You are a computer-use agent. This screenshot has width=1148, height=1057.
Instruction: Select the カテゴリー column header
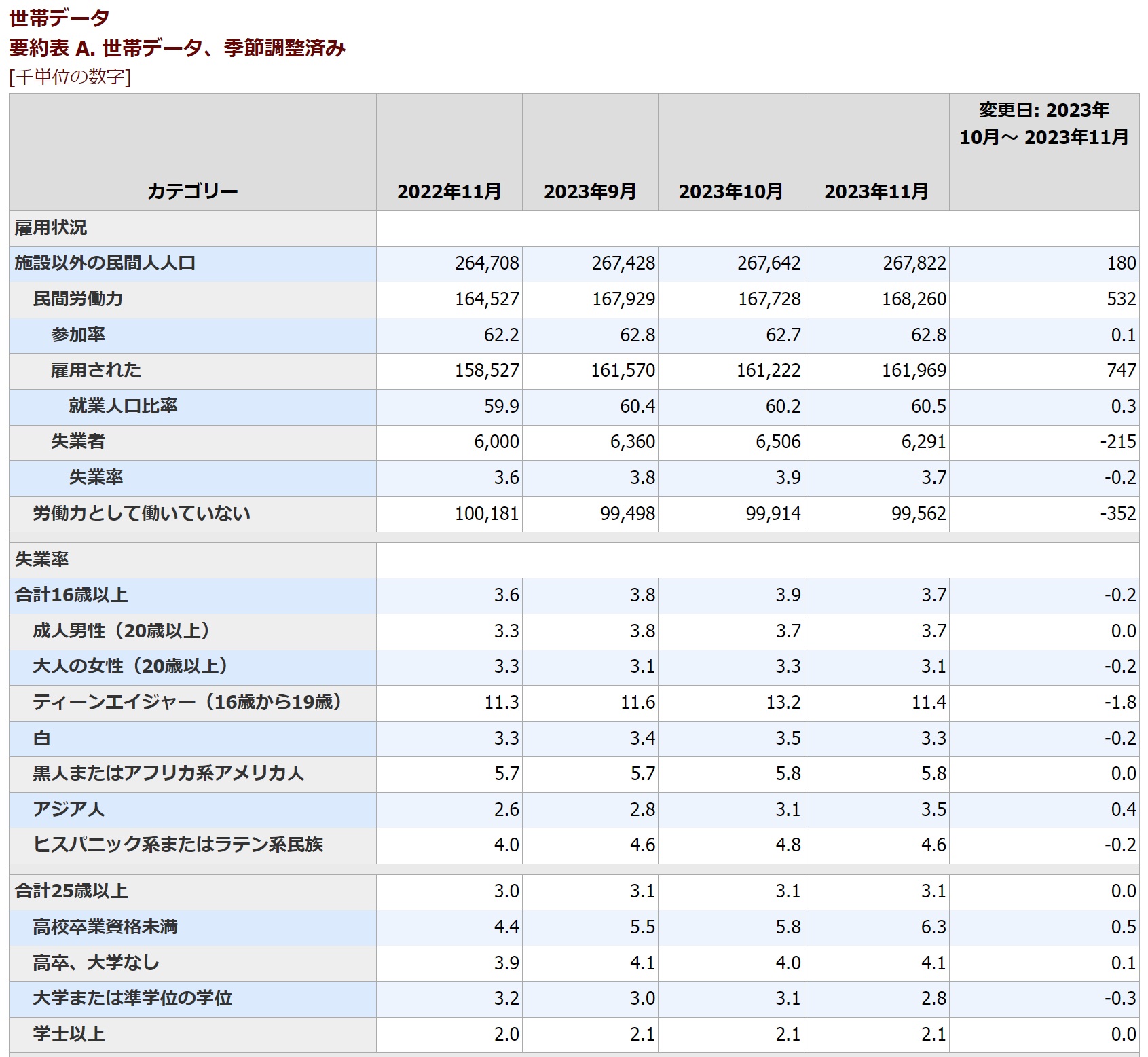[192, 191]
